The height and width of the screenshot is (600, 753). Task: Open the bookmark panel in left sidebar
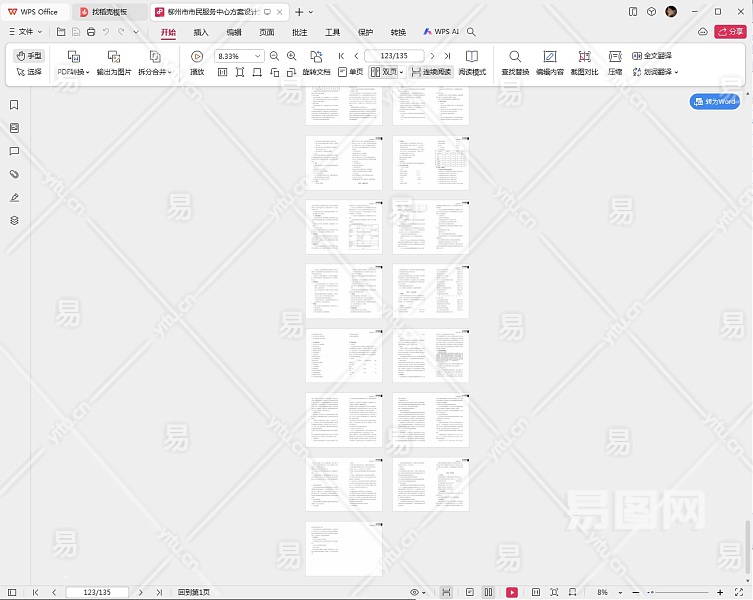[x=14, y=105]
